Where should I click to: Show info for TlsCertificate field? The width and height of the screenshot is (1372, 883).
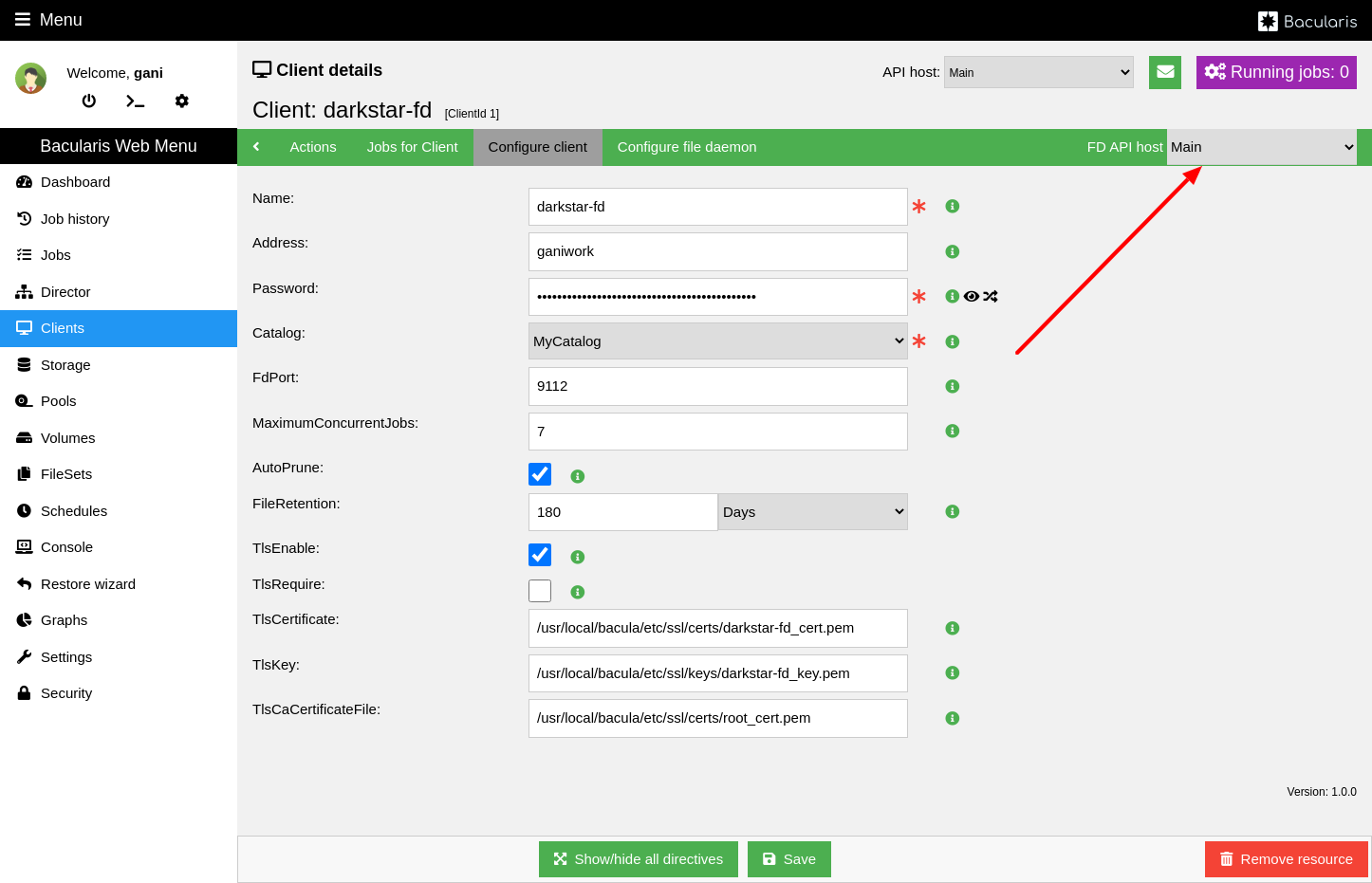point(953,628)
